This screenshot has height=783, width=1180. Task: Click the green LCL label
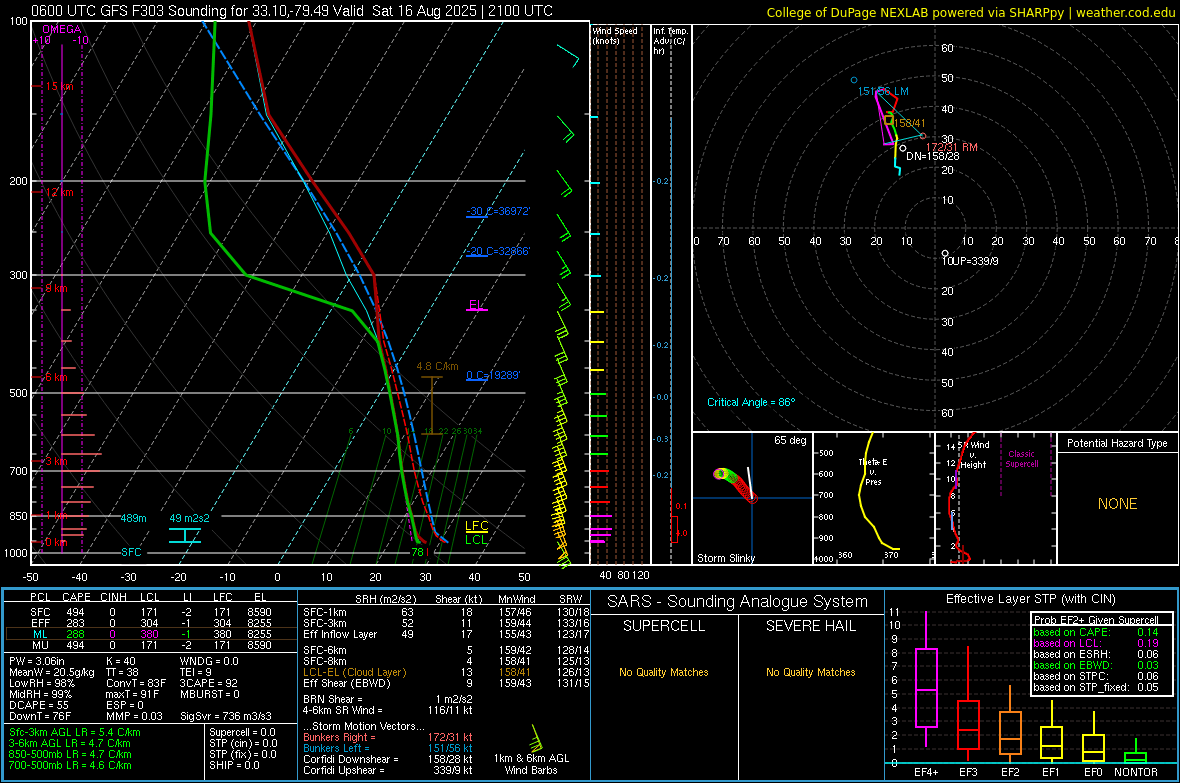pyautogui.click(x=476, y=539)
